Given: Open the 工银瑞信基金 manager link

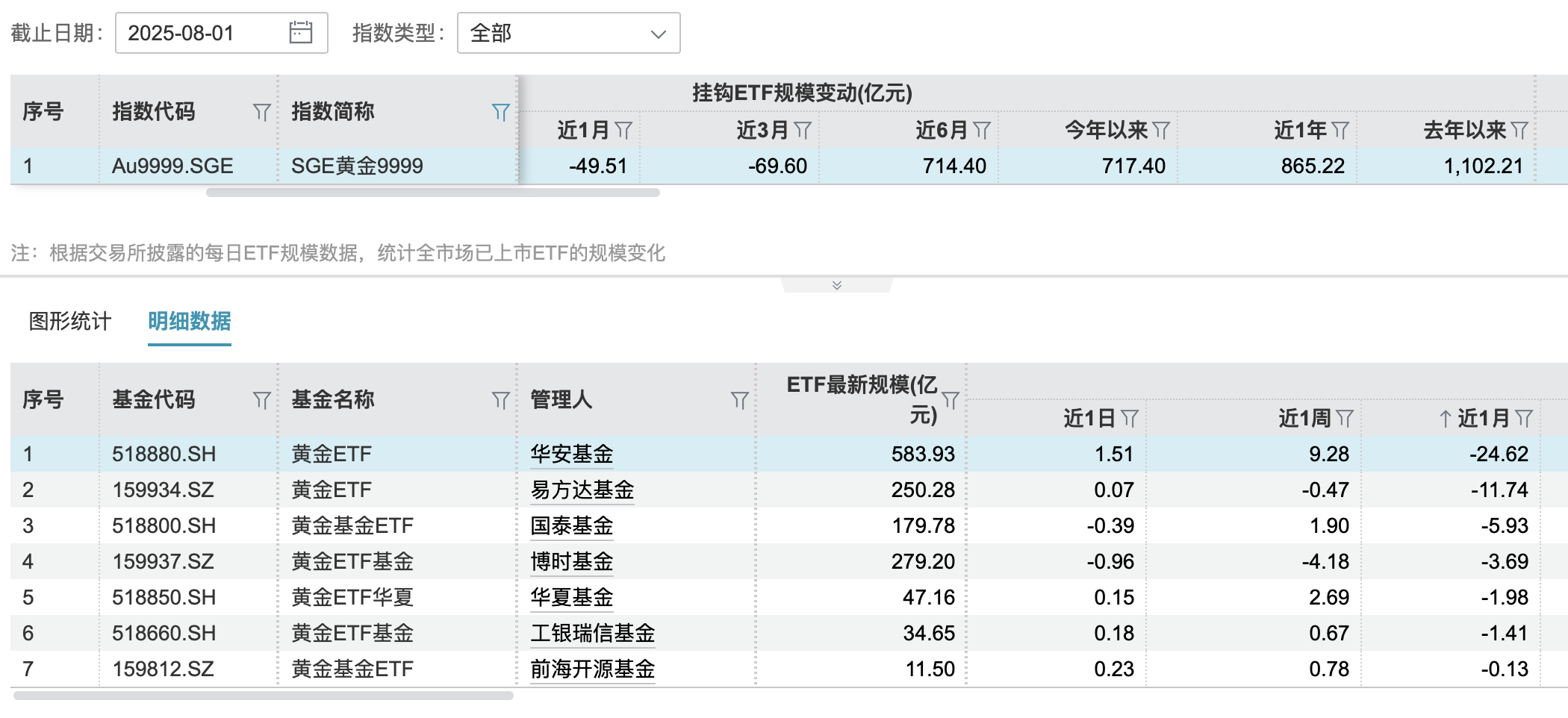Looking at the screenshot, I should (x=593, y=633).
